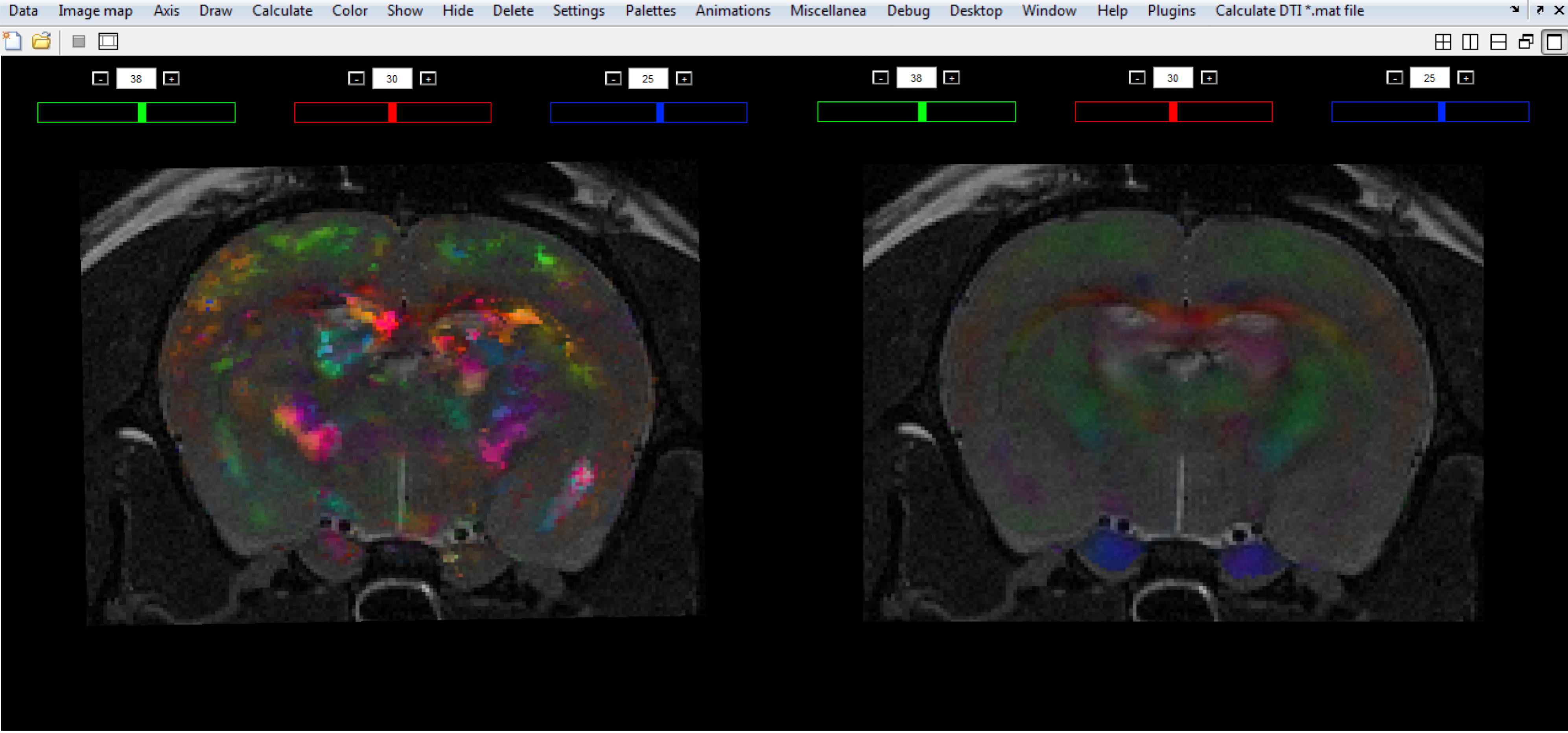
Task: Open the Plugins menu
Action: pyautogui.click(x=1171, y=10)
